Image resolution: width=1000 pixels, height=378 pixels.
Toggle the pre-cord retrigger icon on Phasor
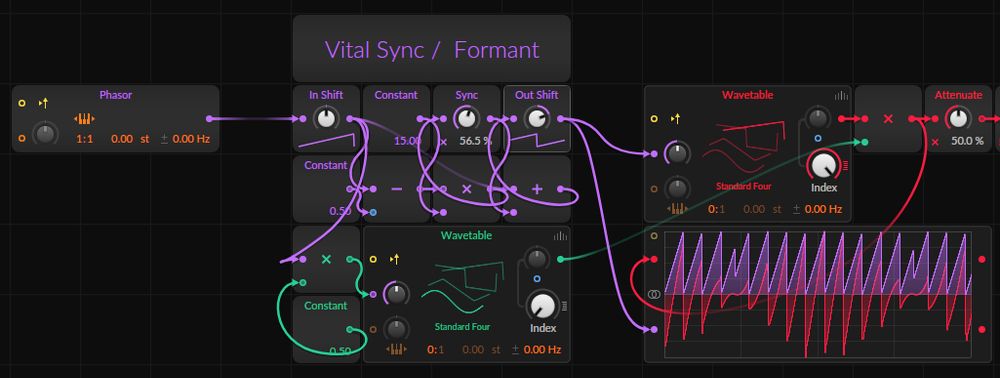pos(43,103)
